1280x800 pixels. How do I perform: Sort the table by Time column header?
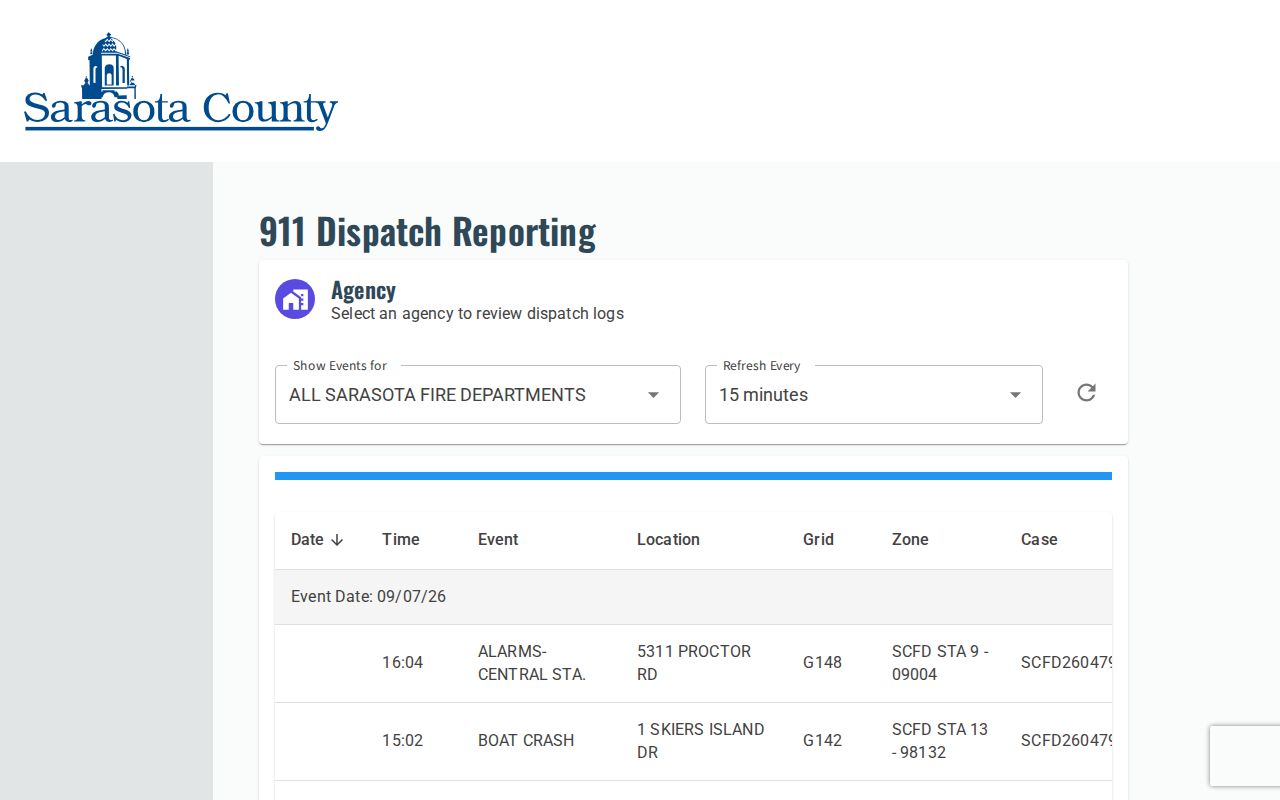pos(400,540)
